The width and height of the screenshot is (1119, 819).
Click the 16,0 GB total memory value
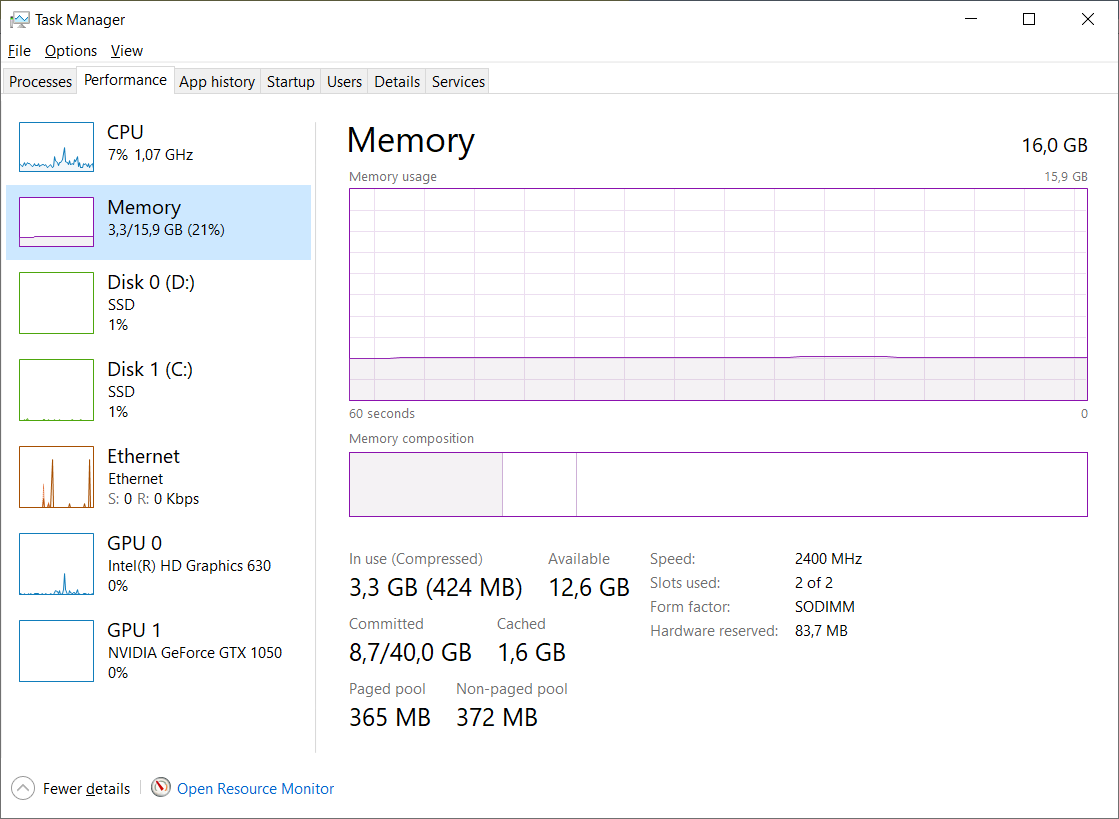click(1054, 146)
